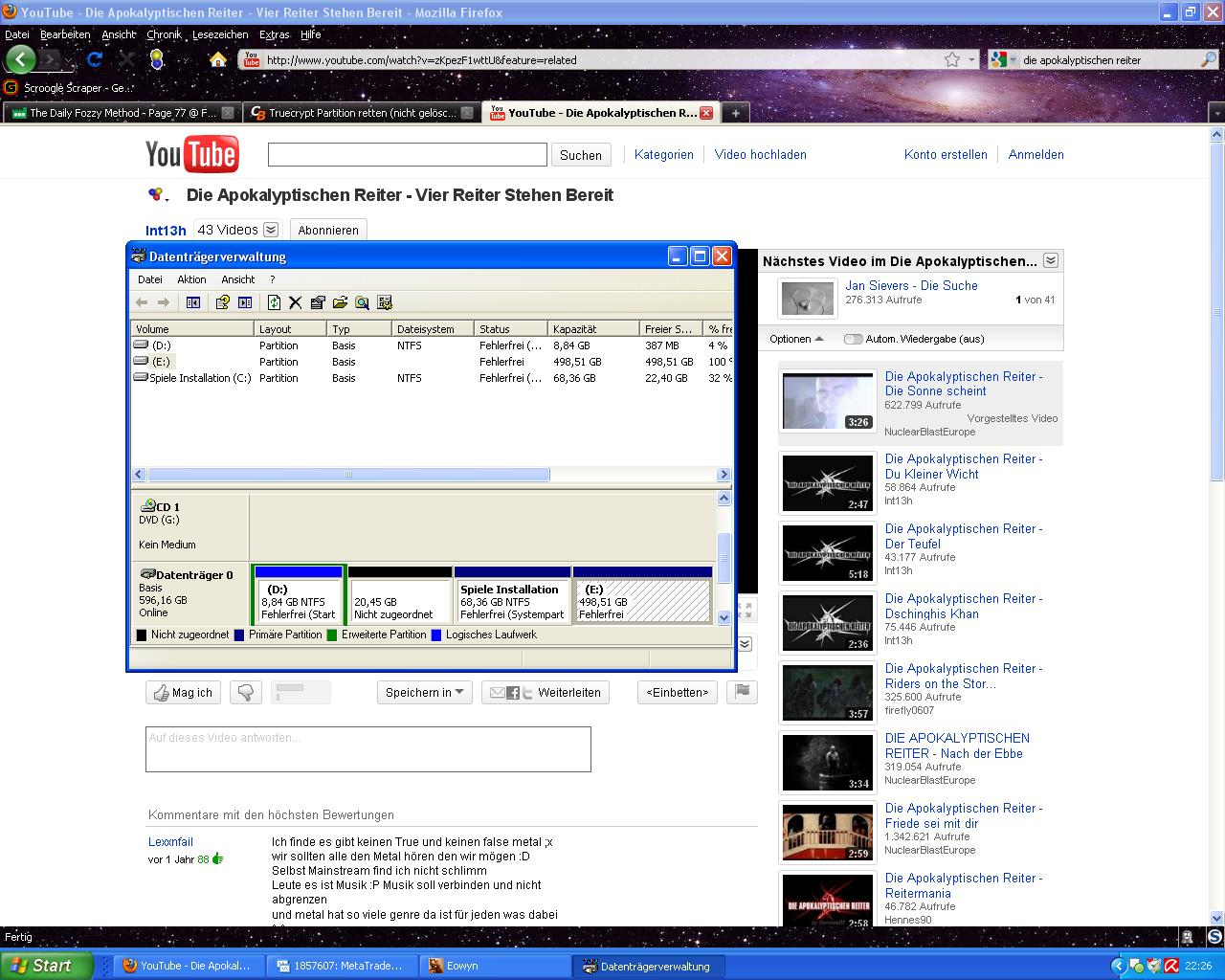Expand the arrow below the video player
This screenshot has height=980, width=1225.
click(745, 644)
